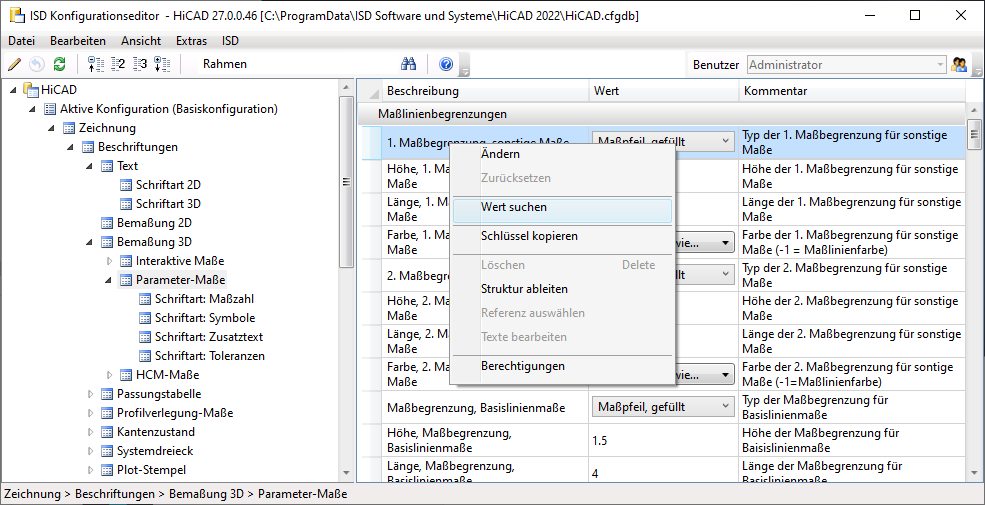
Task: Click the collapse tree levels icon
Action: point(96,64)
